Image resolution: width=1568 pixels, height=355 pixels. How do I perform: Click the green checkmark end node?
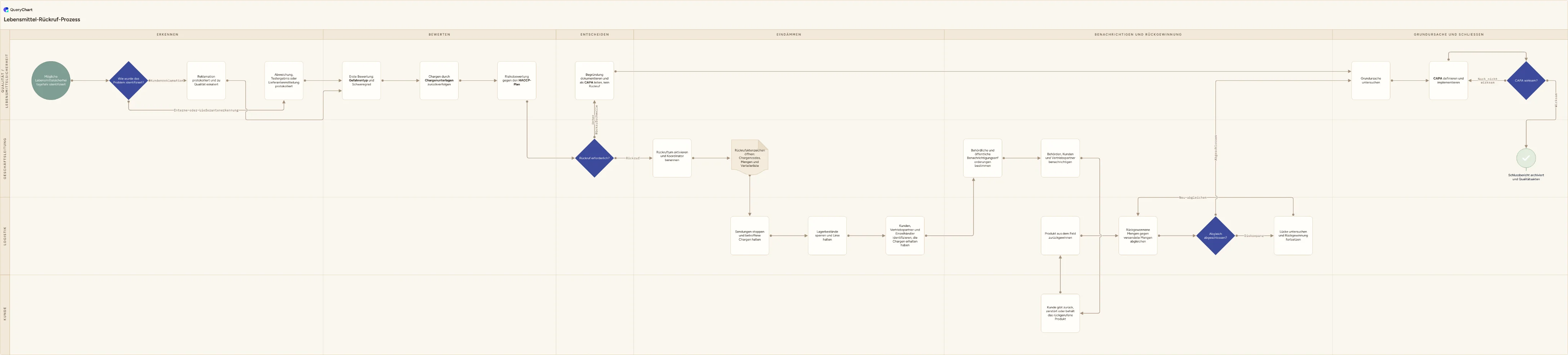(x=1526, y=158)
